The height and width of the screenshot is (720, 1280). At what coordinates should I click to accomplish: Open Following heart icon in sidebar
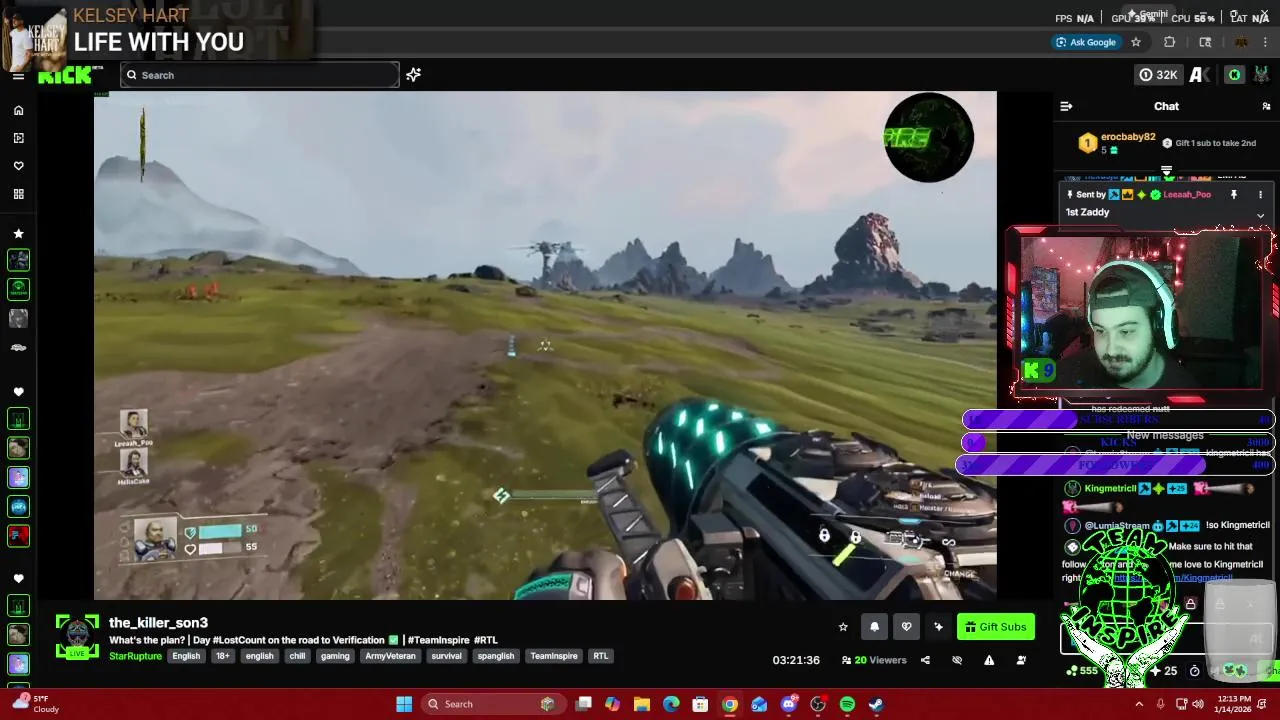pos(18,166)
